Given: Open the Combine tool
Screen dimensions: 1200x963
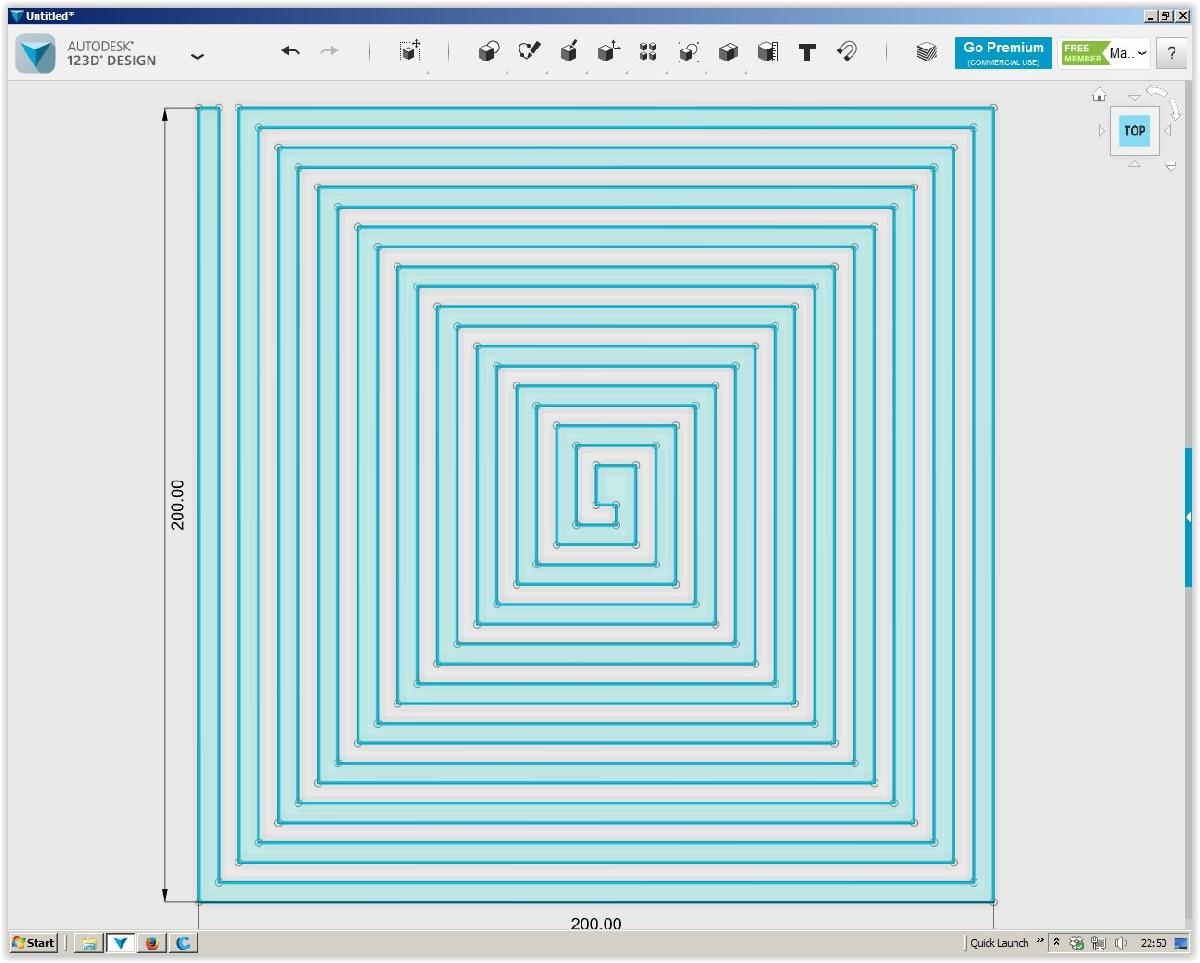Looking at the screenshot, I should click(728, 52).
